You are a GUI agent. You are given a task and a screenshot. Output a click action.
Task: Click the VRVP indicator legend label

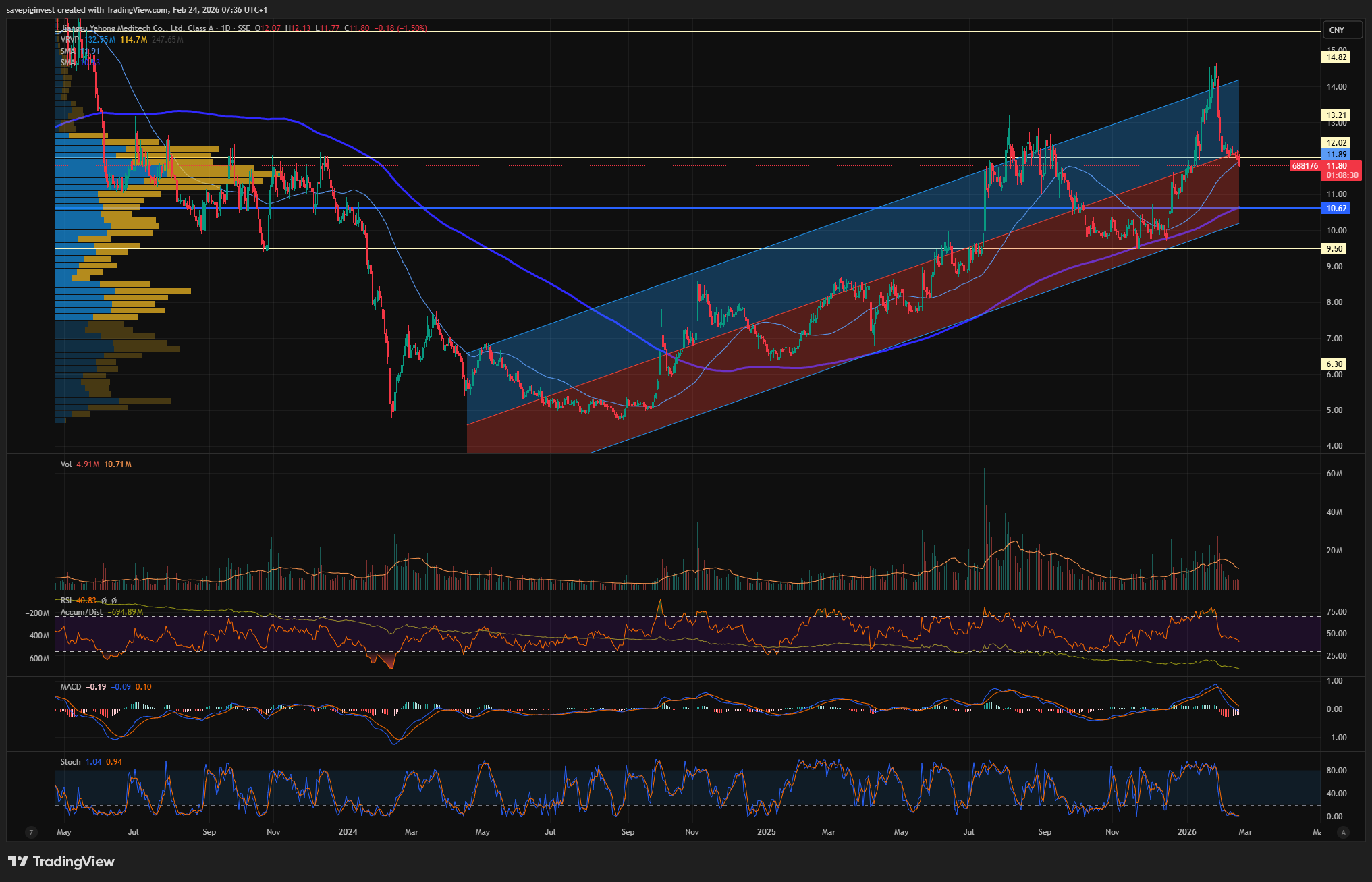(70, 40)
